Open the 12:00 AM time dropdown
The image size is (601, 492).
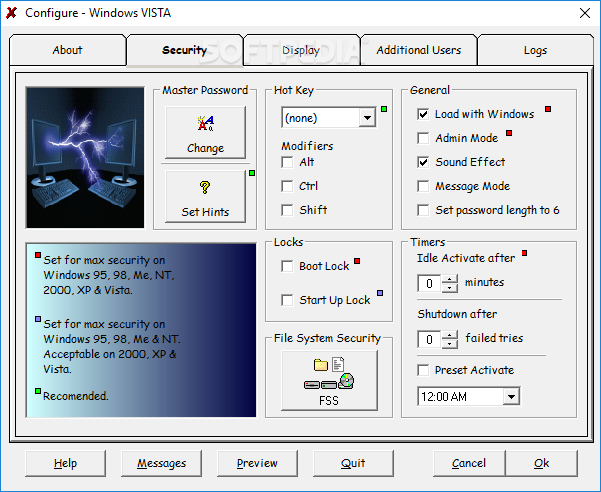tap(511, 397)
